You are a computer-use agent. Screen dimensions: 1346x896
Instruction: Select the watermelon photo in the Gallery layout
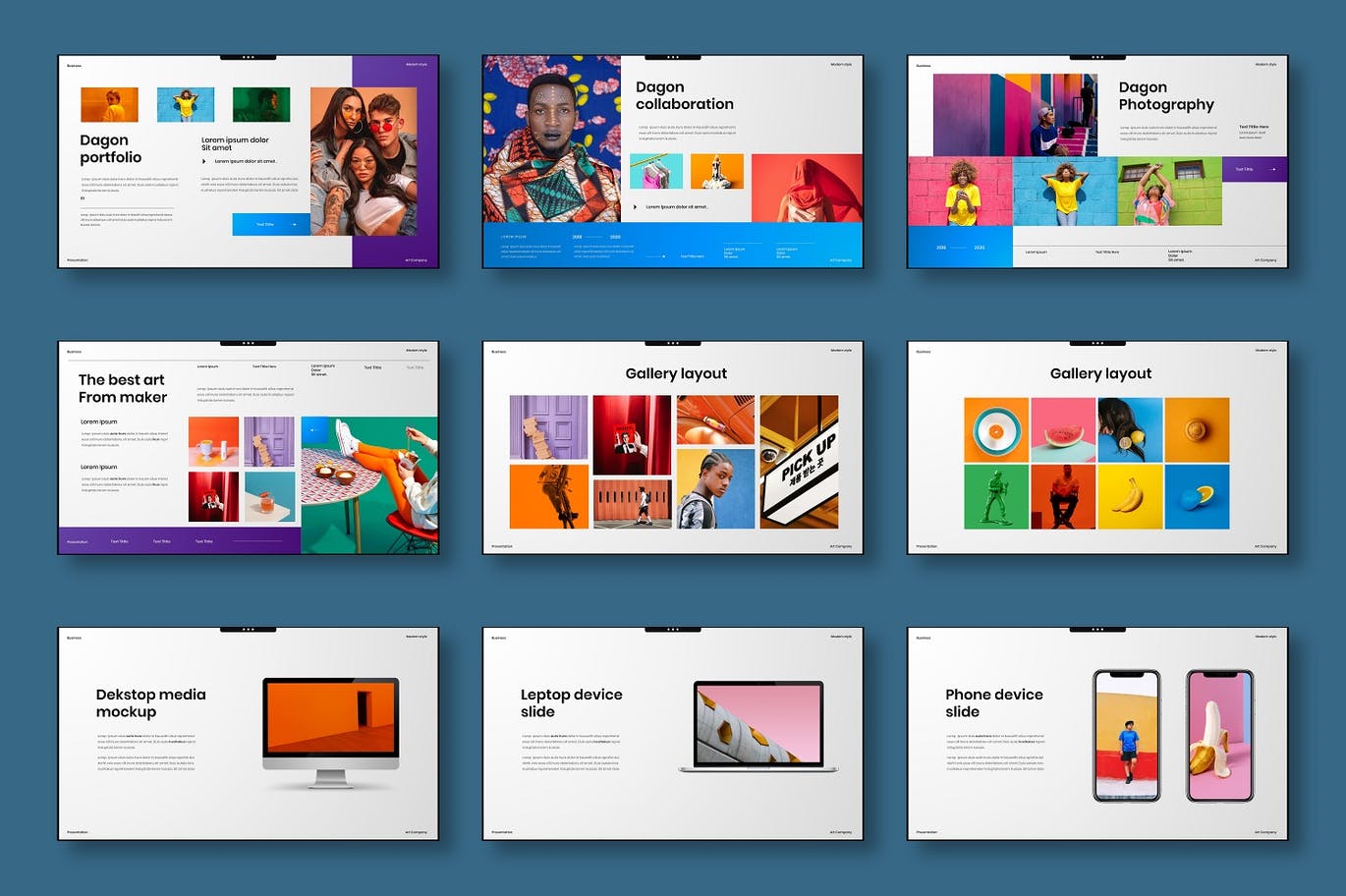coord(1063,429)
